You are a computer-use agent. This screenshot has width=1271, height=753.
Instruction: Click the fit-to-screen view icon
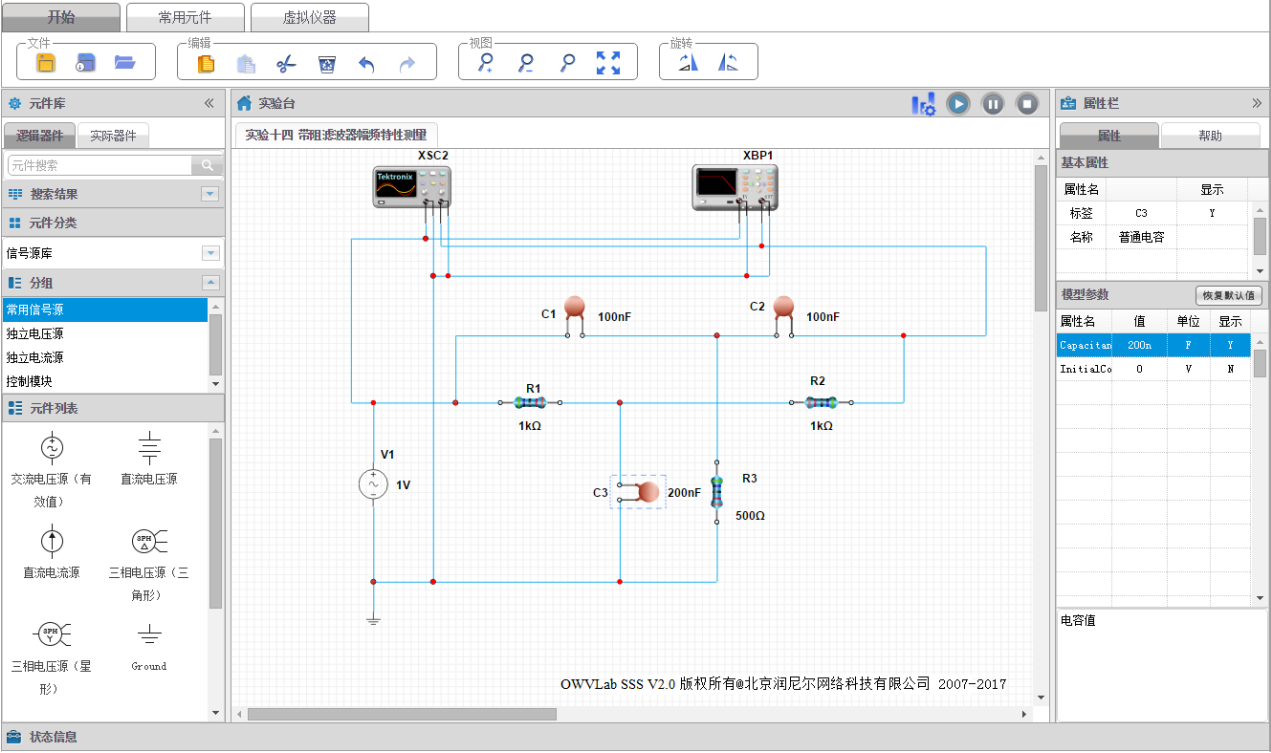pyautogui.click(x=608, y=63)
